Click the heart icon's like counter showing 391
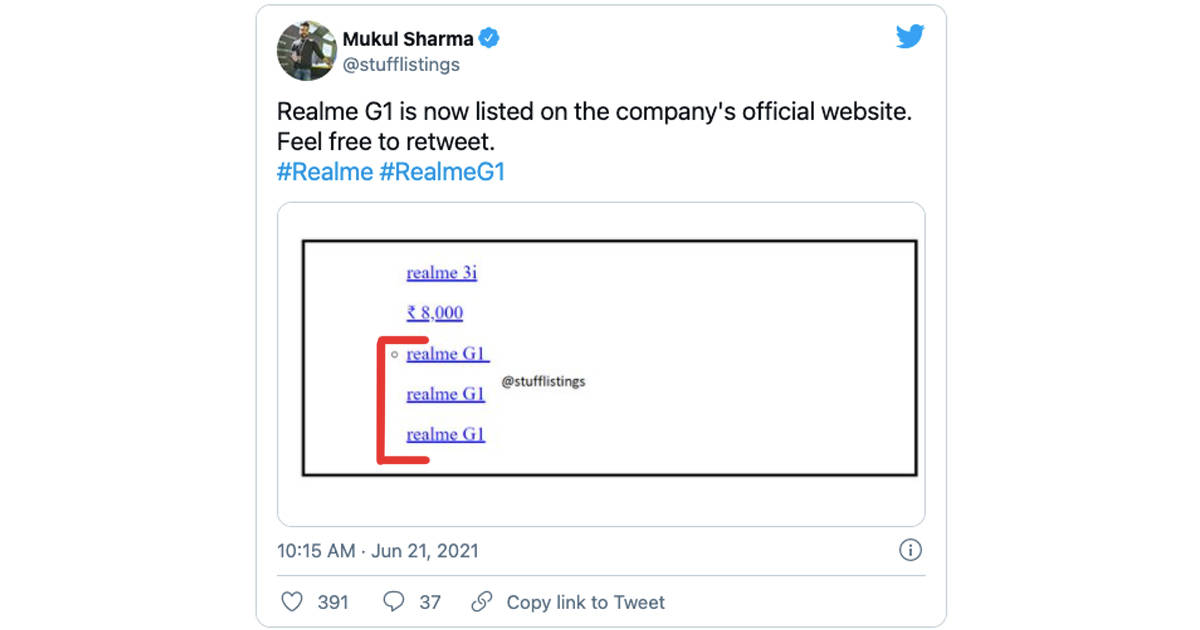 (331, 602)
